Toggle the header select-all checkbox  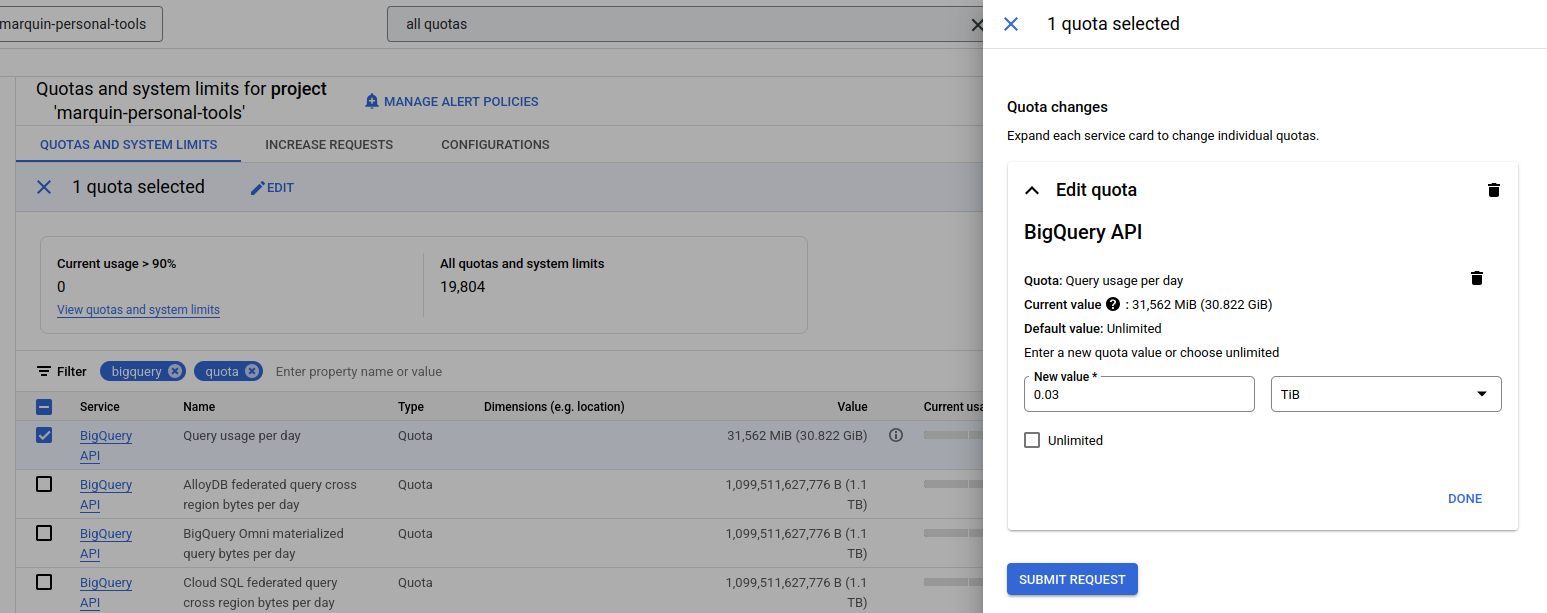point(44,407)
